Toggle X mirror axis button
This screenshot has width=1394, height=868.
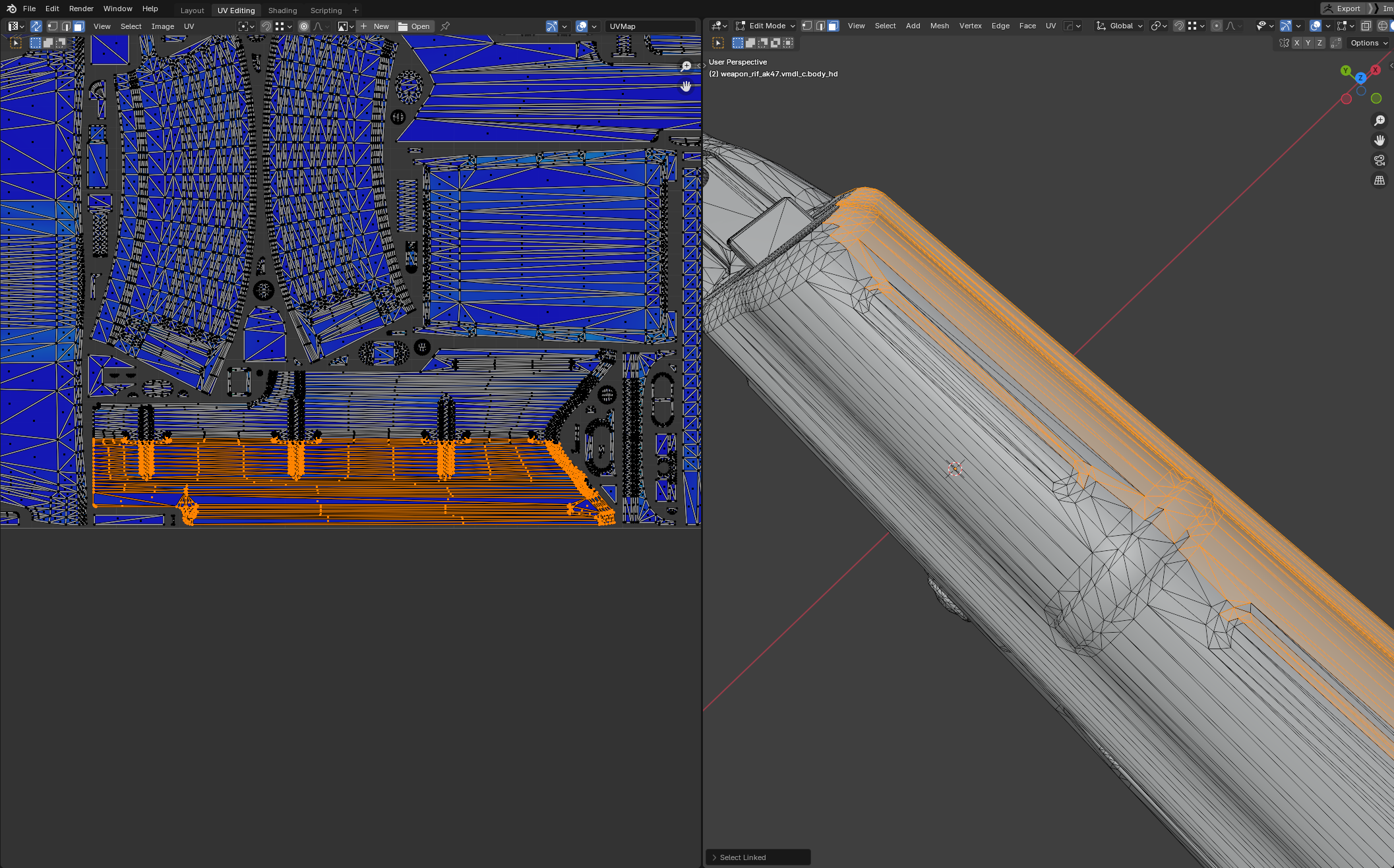click(1296, 43)
